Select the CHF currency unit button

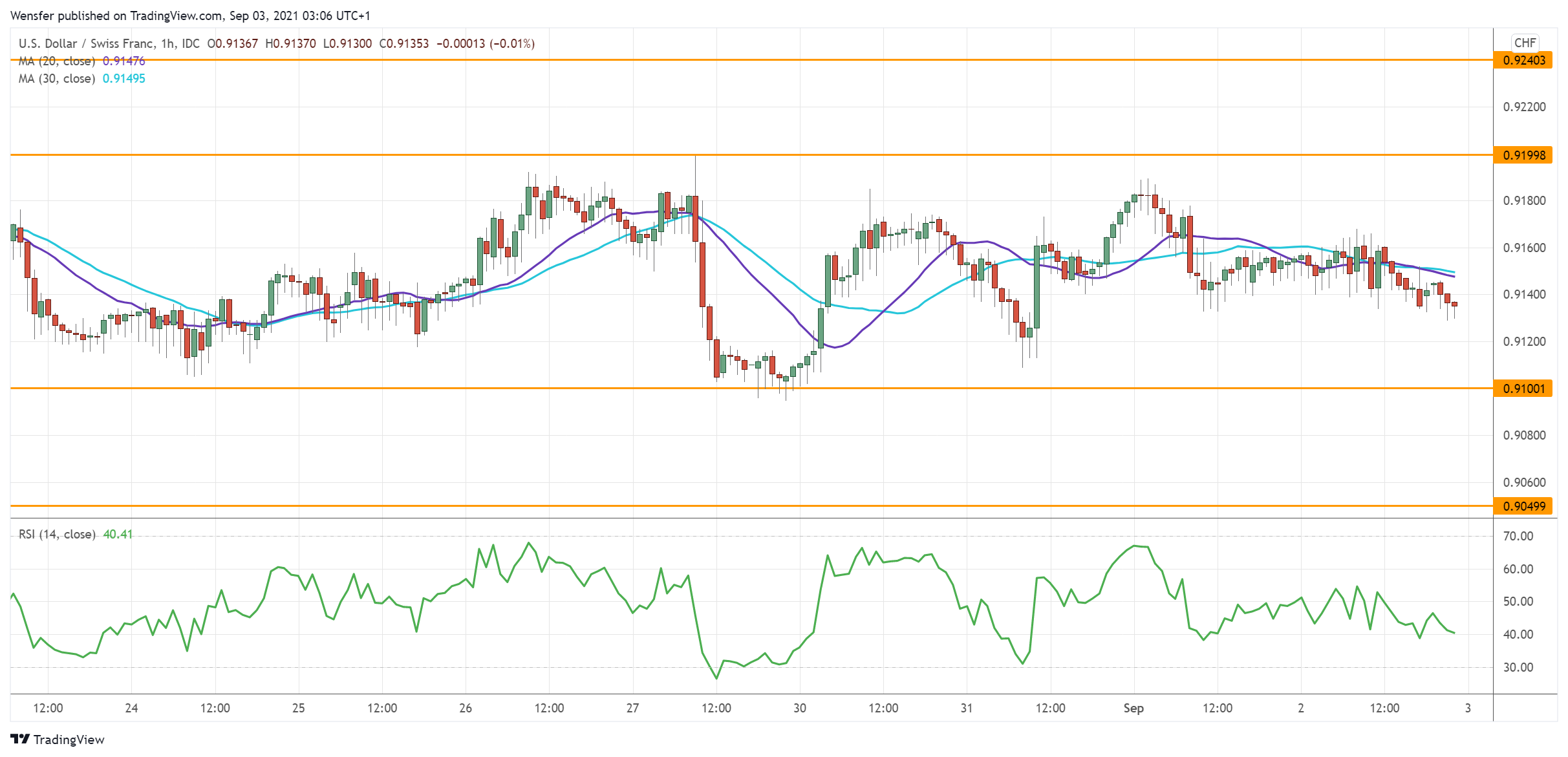point(1526,43)
